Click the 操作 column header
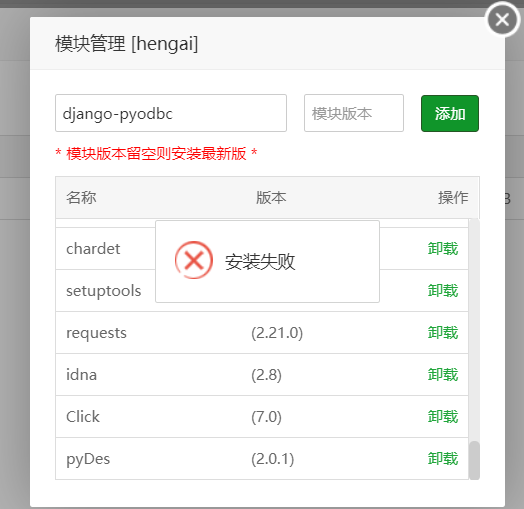 (x=453, y=198)
